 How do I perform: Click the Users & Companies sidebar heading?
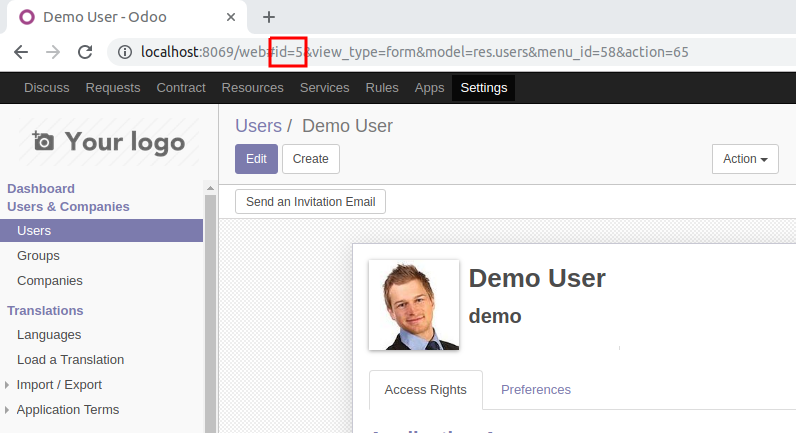68,207
